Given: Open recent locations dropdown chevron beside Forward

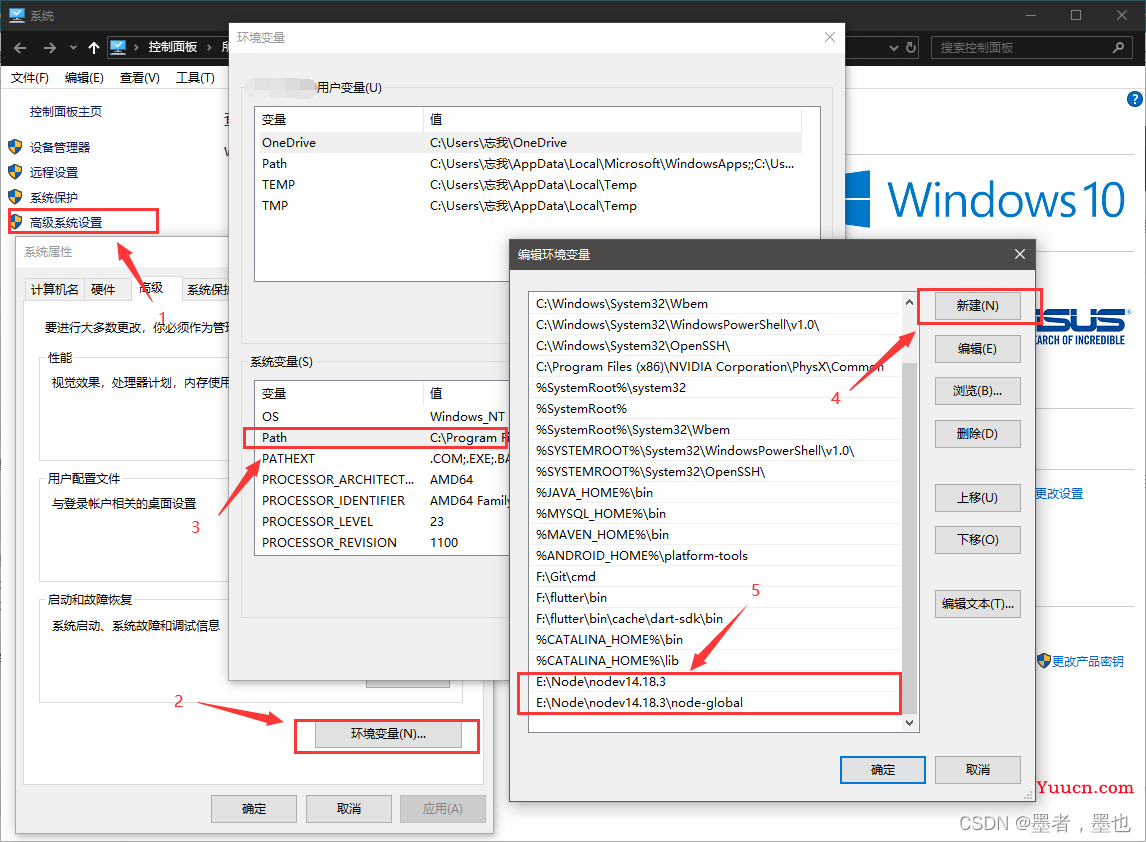Looking at the screenshot, I should point(73,48).
